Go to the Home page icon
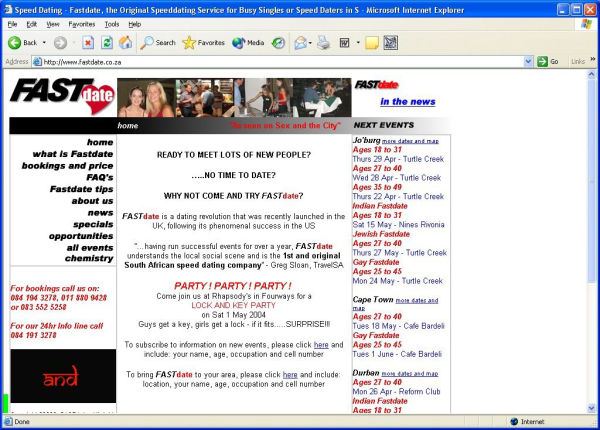This screenshot has width=600, height=430. click(x=126, y=43)
